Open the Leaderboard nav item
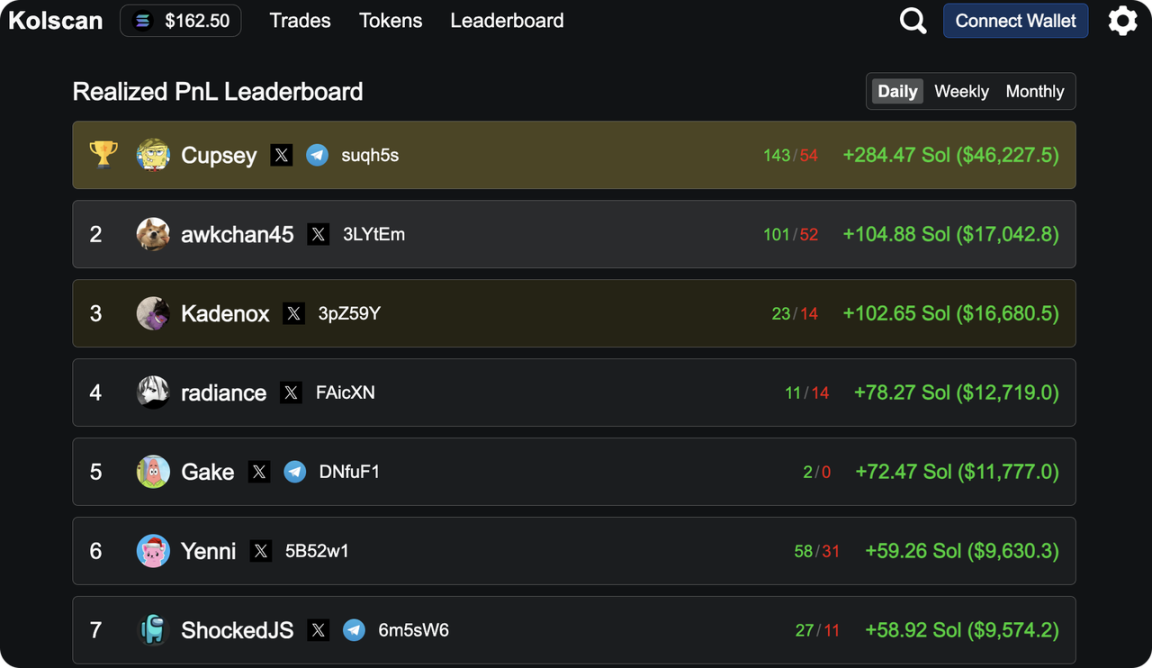The image size is (1152, 668). [507, 21]
